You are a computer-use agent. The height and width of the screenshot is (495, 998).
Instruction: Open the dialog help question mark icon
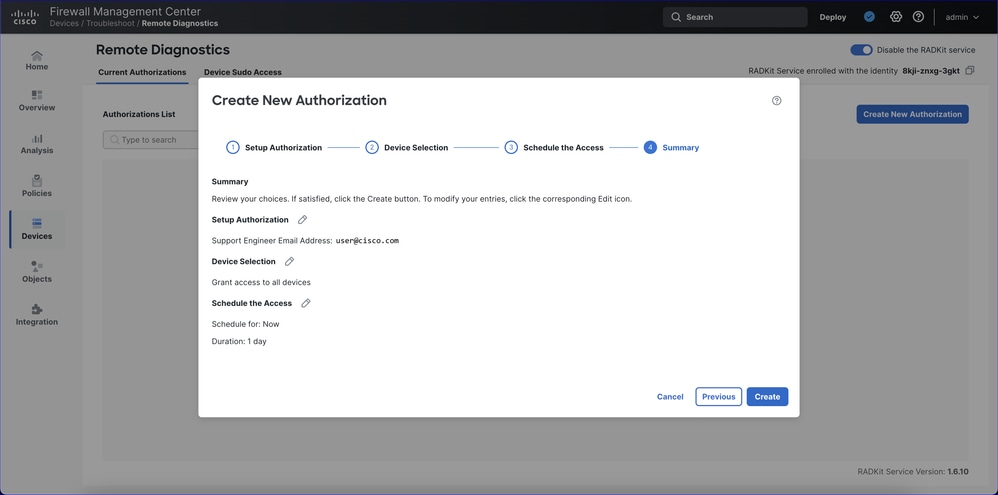(776, 101)
